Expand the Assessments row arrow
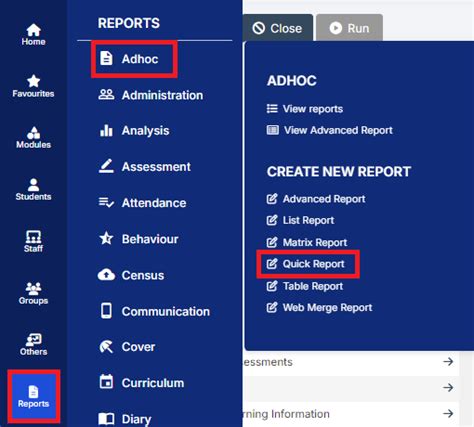Image resolution: width=474 pixels, height=427 pixels. click(448, 362)
